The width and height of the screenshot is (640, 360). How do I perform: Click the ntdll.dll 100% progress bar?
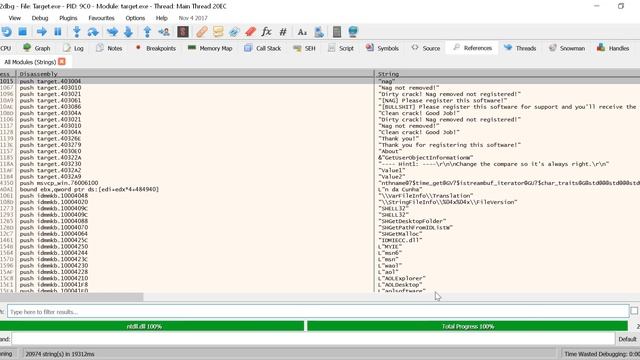pos(152,326)
